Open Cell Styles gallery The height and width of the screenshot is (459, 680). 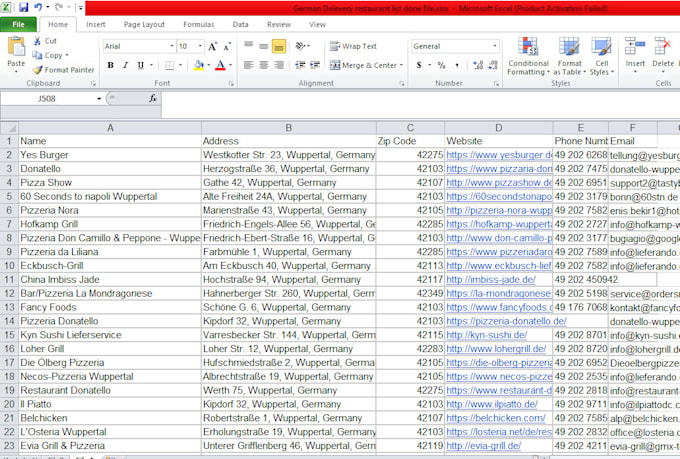[x=602, y=56]
